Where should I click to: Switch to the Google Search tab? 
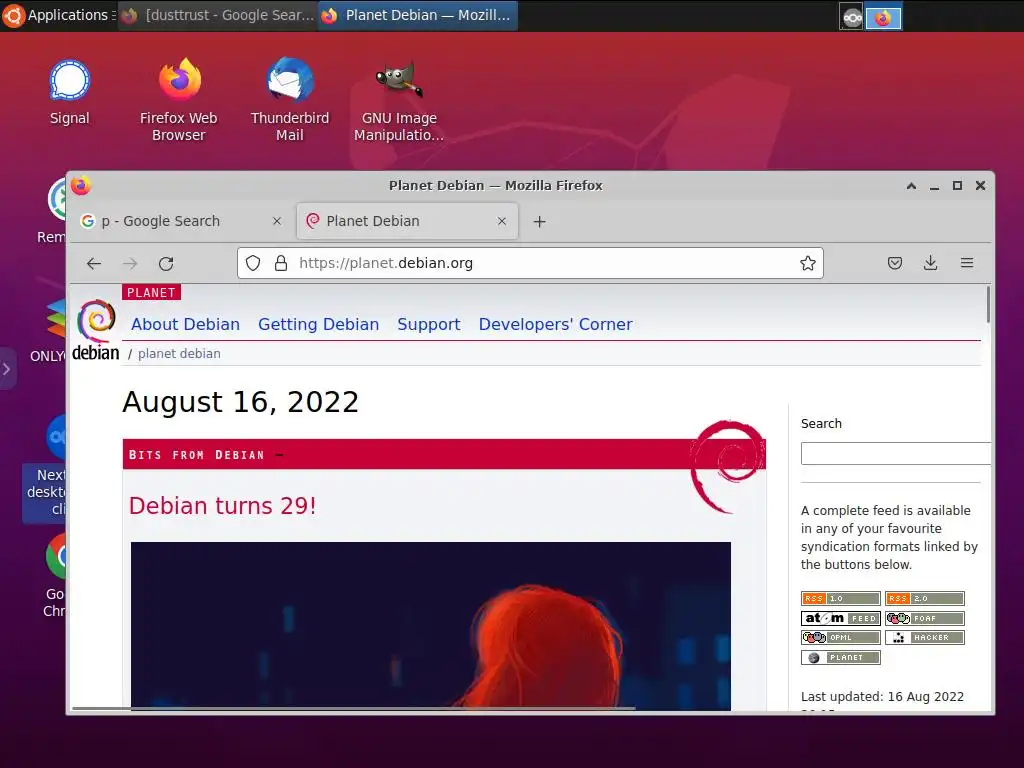click(x=182, y=221)
